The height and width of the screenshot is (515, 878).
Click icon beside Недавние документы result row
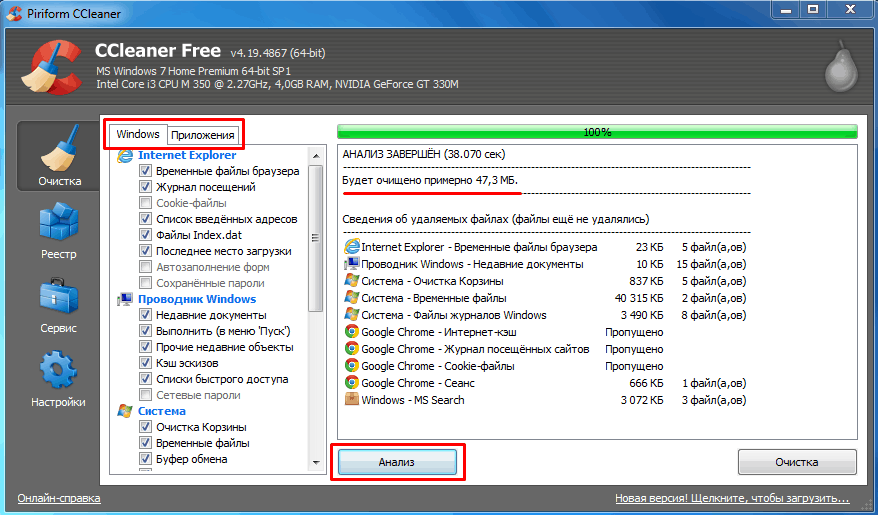pyautogui.click(x=352, y=264)
